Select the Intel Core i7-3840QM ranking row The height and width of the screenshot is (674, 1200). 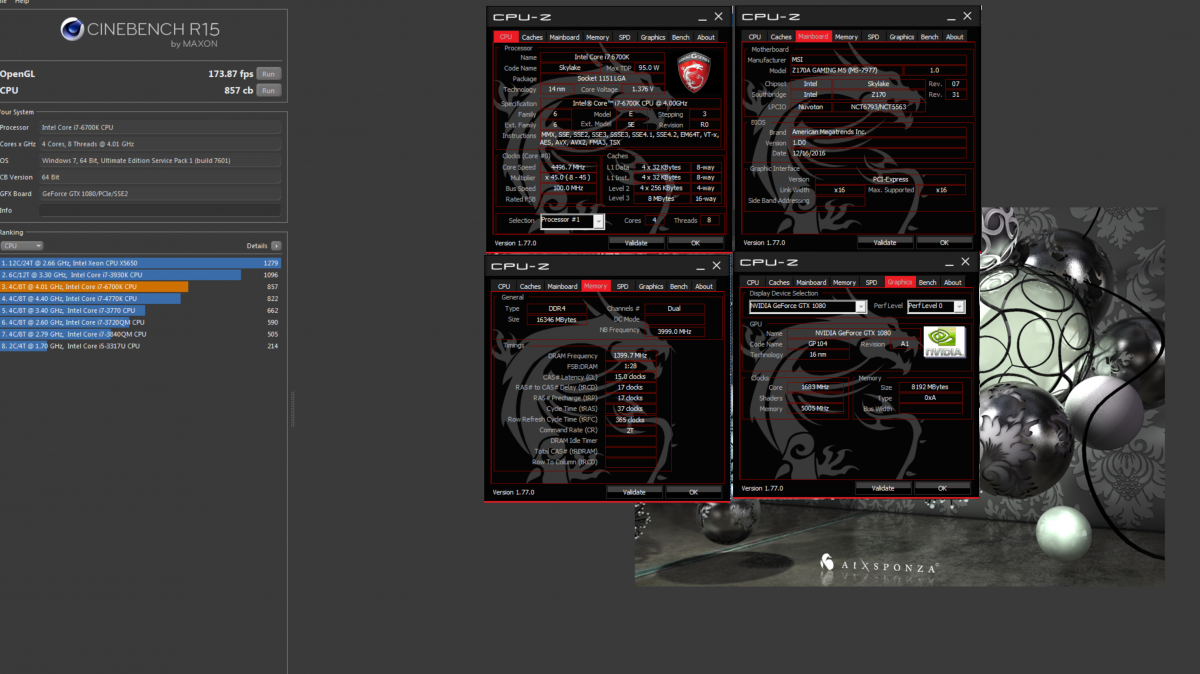(141, 335)
